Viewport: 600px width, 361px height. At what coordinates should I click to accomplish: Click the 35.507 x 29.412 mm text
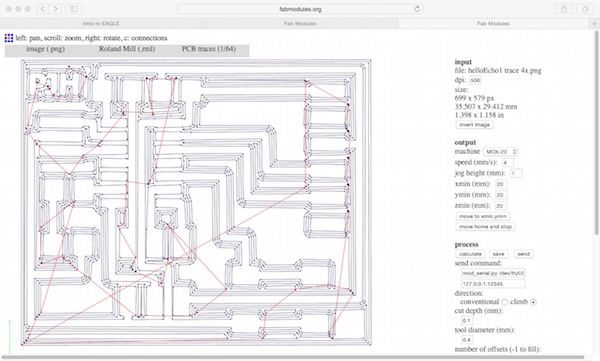486,106
